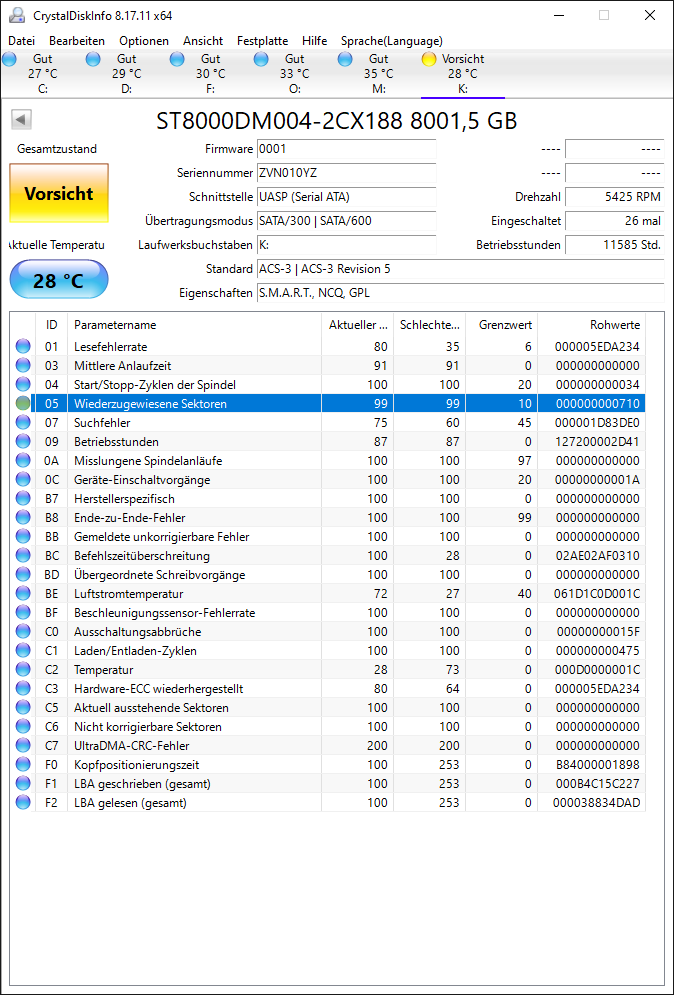Click the 28 °C temperature button
The image size is (674, 995).
pyautogui.click(x=59, y=279)
